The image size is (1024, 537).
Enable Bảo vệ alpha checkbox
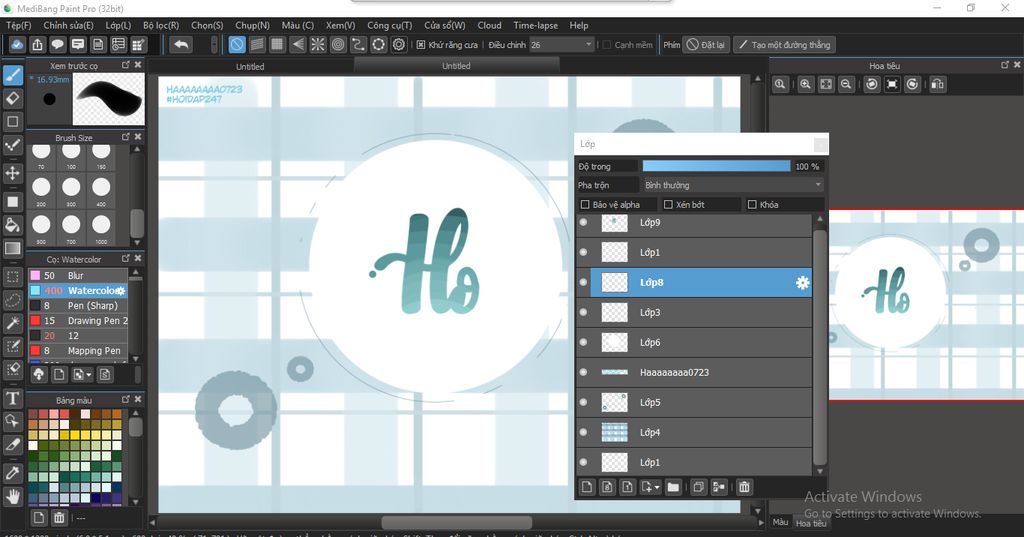585,204
